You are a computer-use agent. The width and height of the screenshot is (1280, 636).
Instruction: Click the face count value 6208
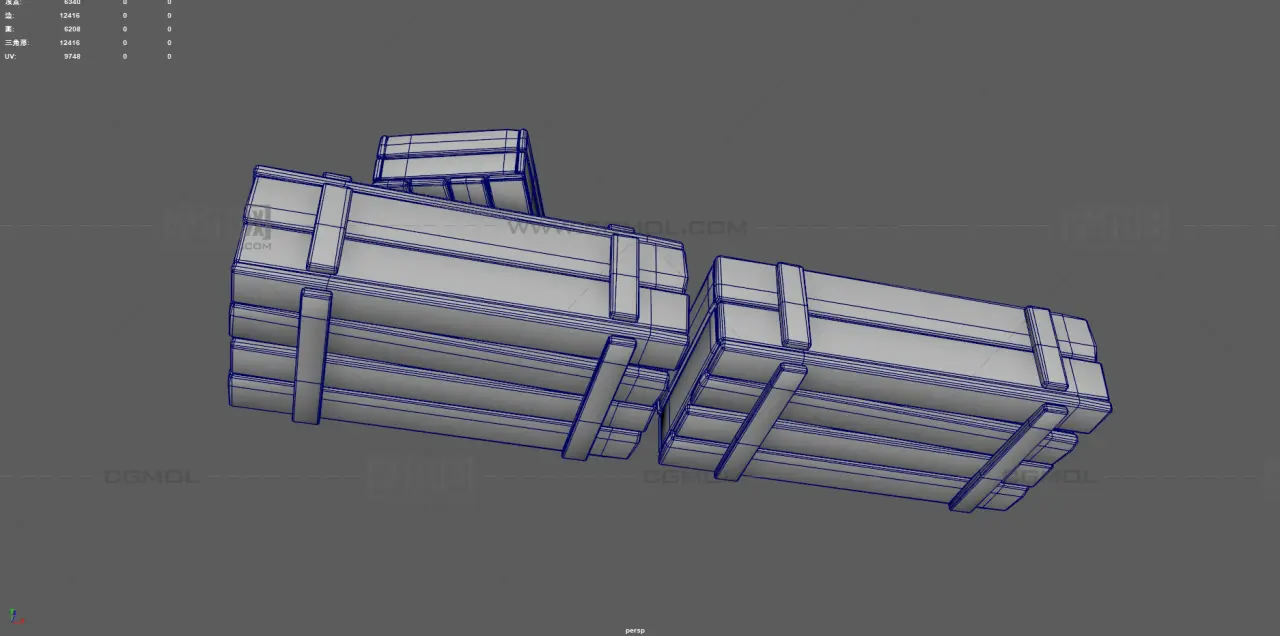(x=71, y=29)
